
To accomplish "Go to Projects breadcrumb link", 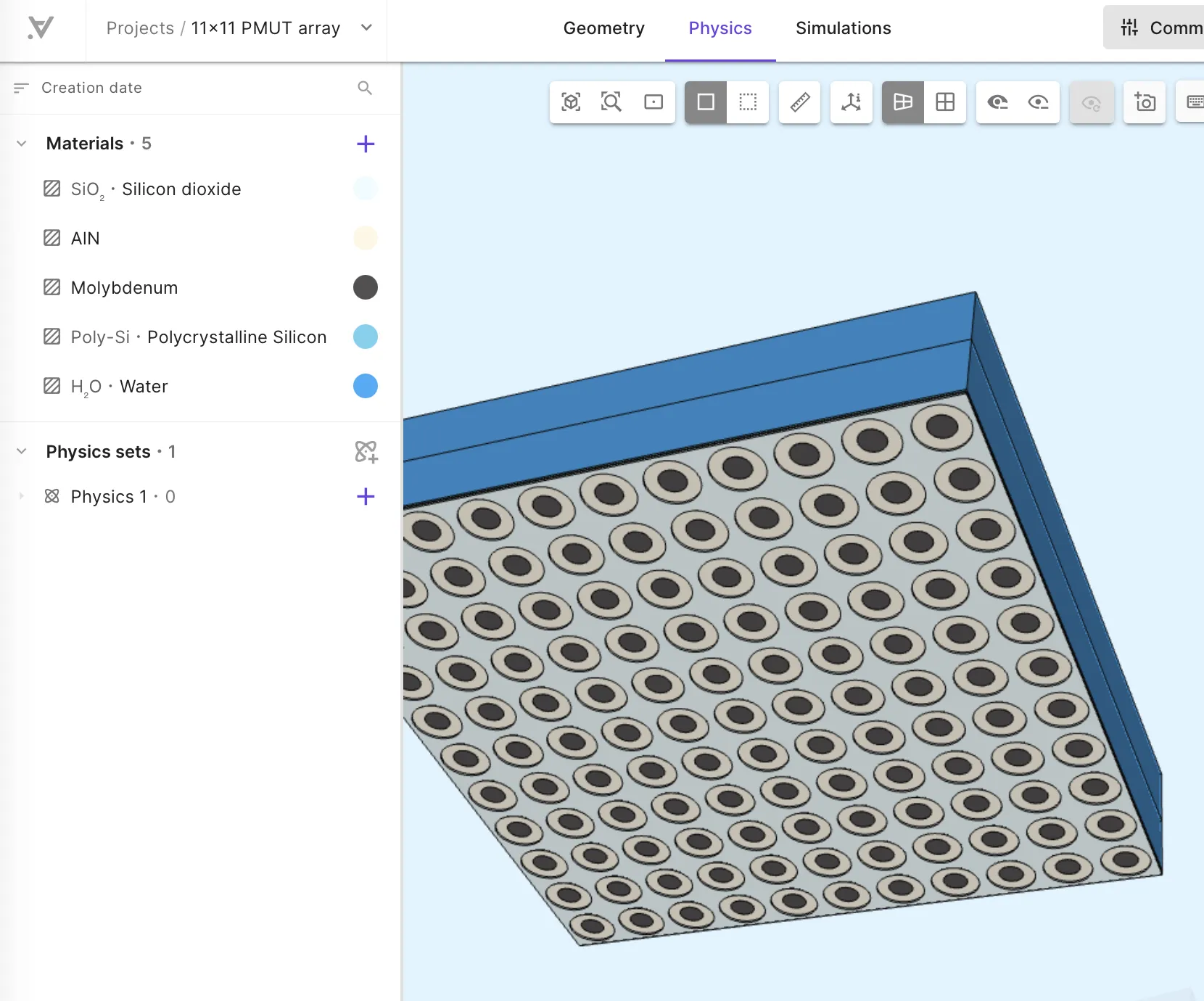I will tap(140, 28).
